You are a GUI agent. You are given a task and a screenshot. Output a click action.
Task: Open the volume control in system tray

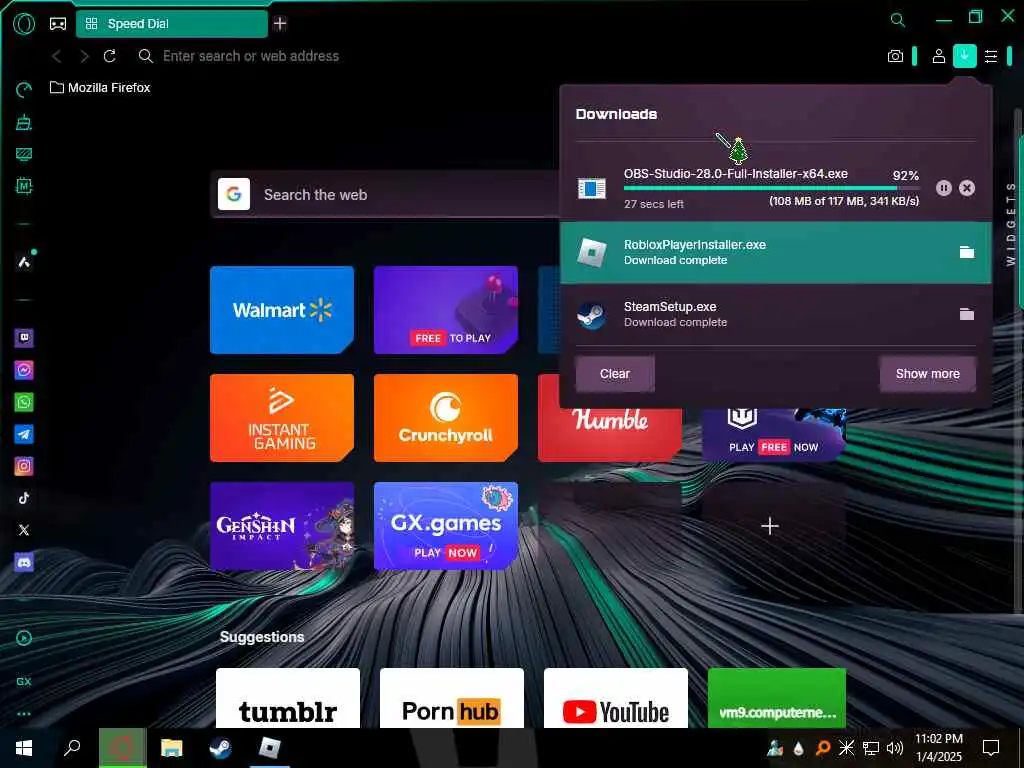(895, 748)
